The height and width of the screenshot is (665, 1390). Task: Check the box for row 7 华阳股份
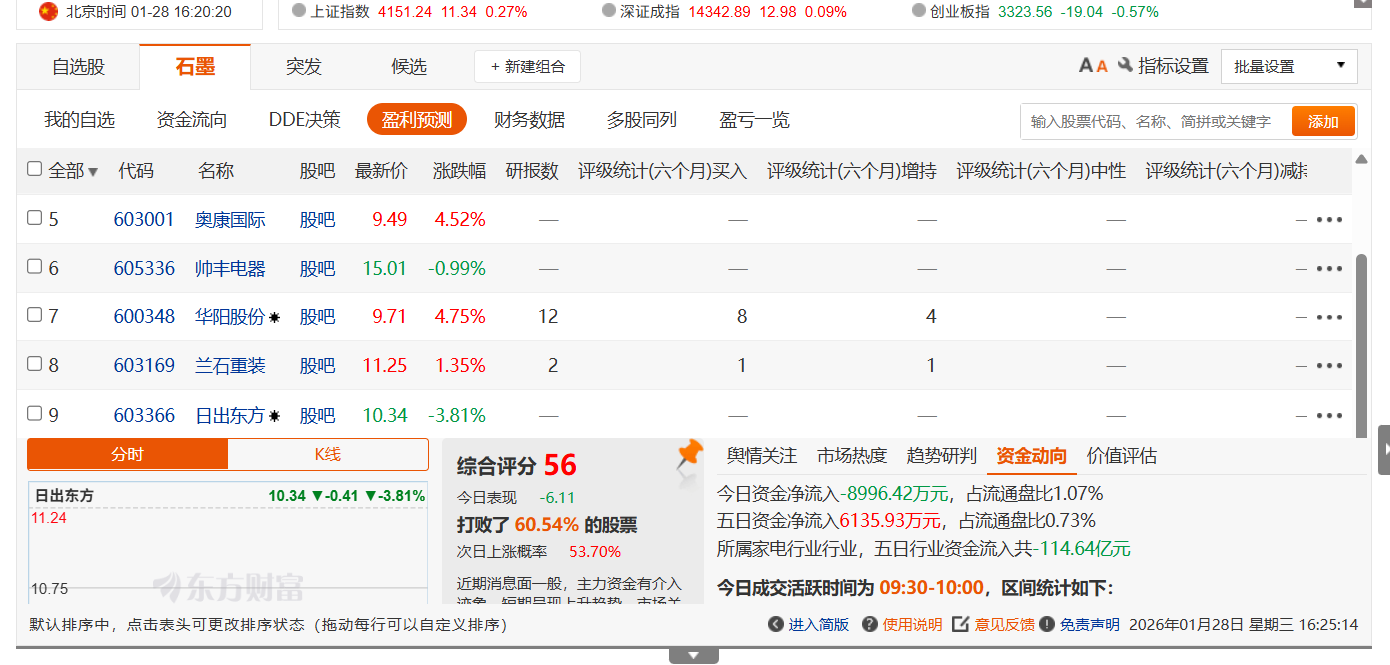34,314
